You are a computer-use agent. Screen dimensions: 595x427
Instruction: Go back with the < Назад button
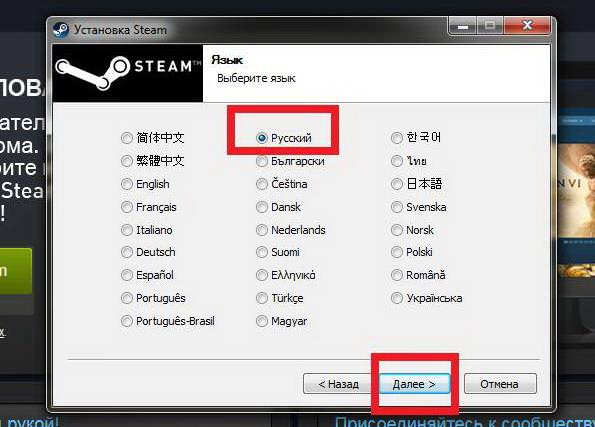(337, 384)
